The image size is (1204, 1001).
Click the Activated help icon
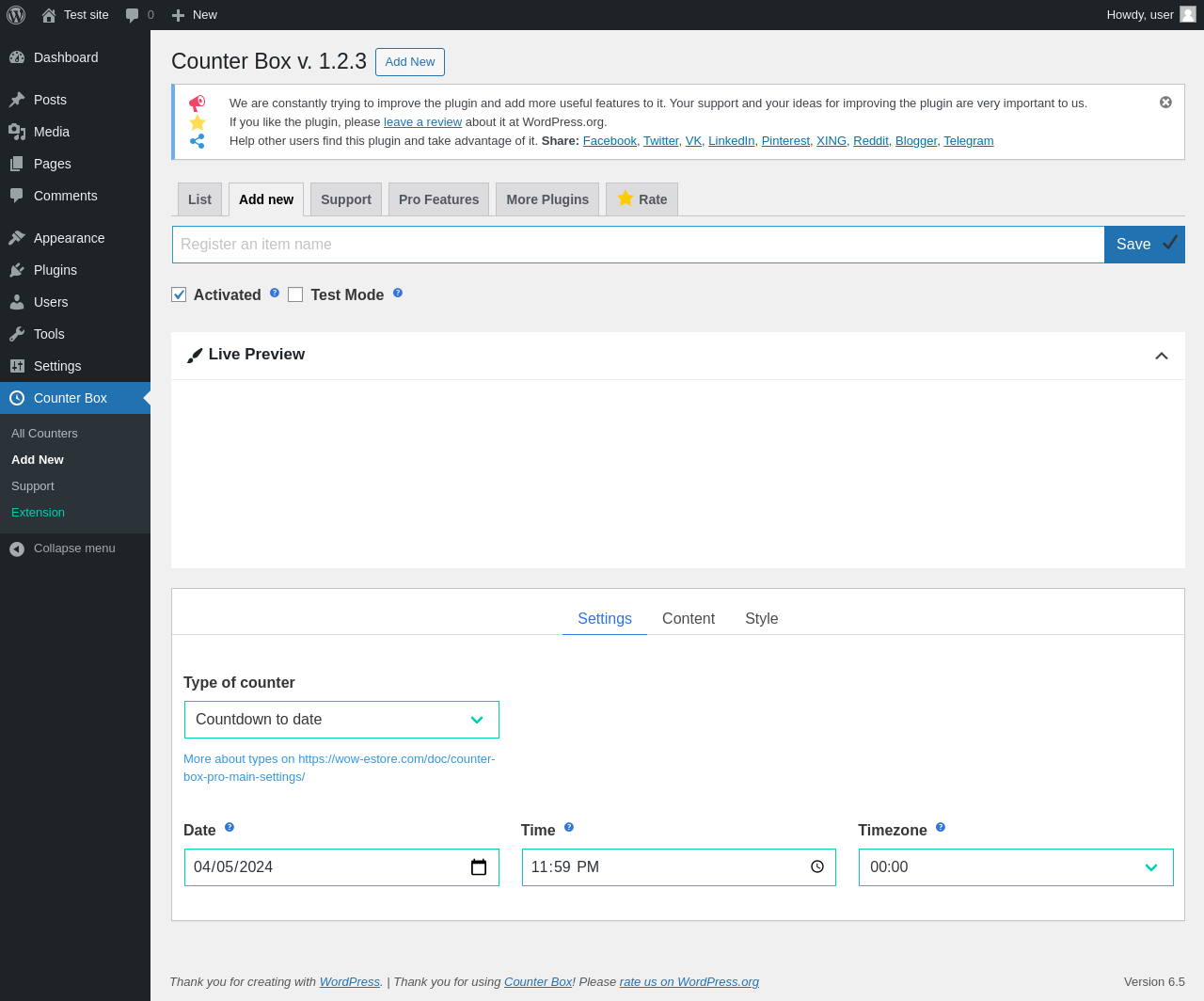[x=275, y=293]
